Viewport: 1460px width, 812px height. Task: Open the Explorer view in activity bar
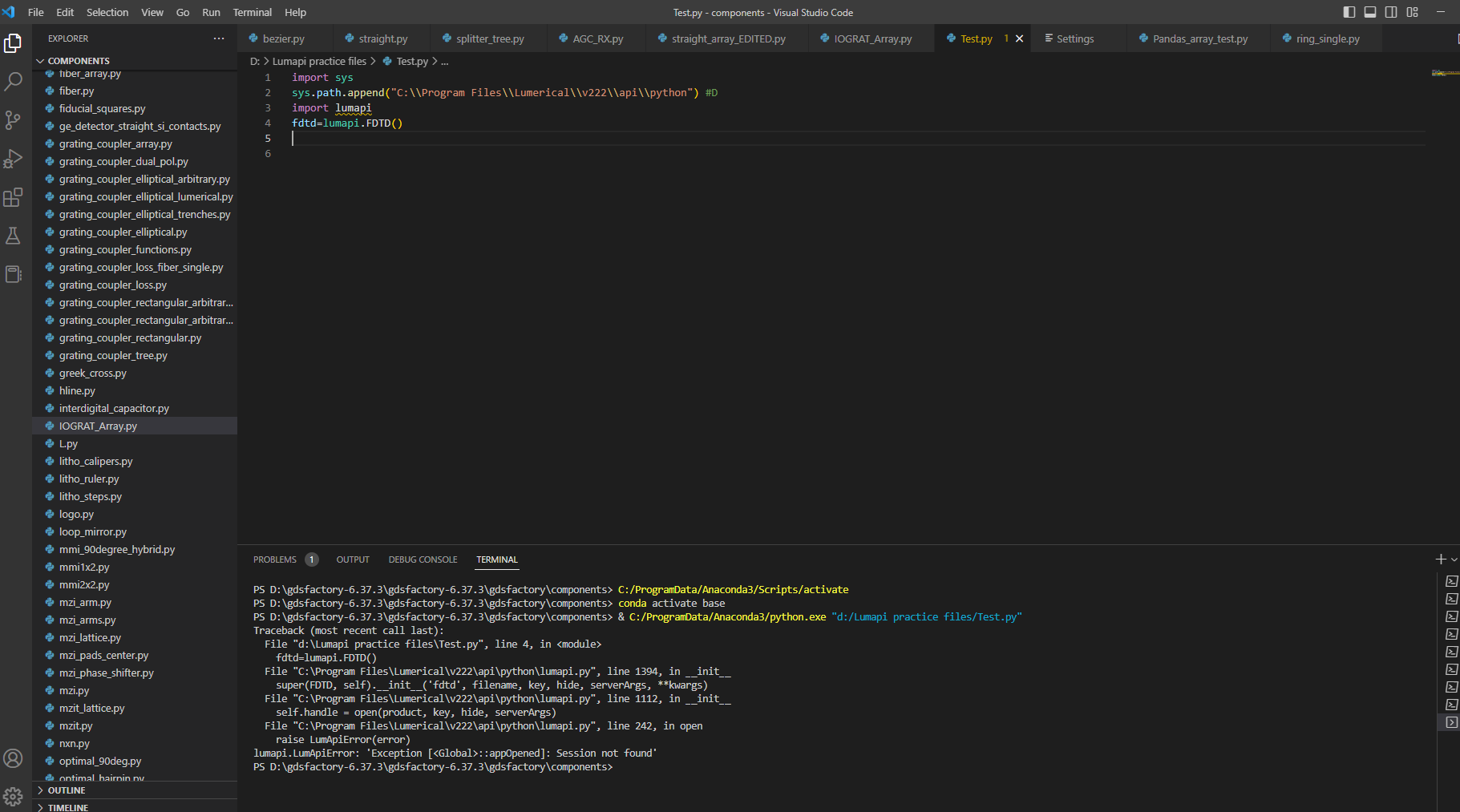tap(13, 43)
